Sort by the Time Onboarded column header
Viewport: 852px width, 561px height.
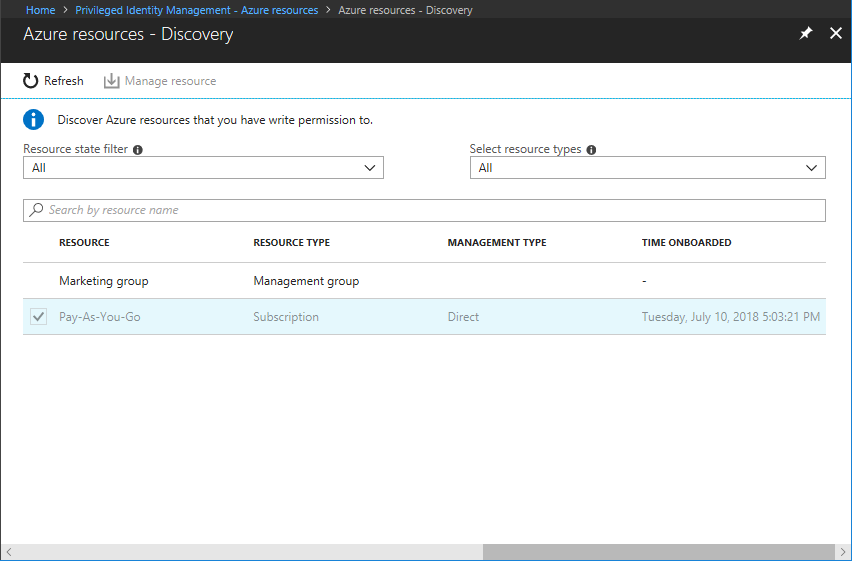(686, 243)
